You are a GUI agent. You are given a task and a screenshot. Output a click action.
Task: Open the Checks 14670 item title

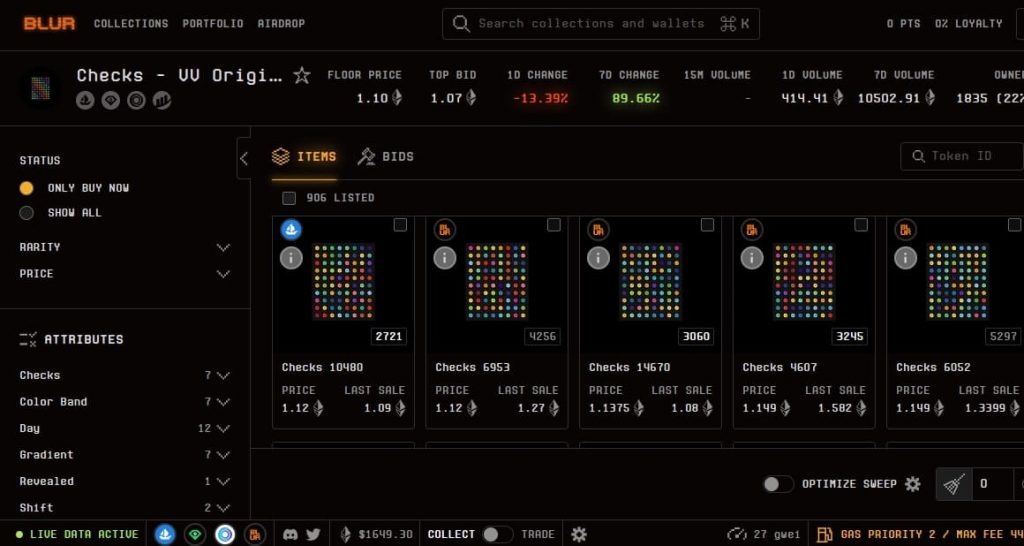pyautogui.click(x=630, y=368)
